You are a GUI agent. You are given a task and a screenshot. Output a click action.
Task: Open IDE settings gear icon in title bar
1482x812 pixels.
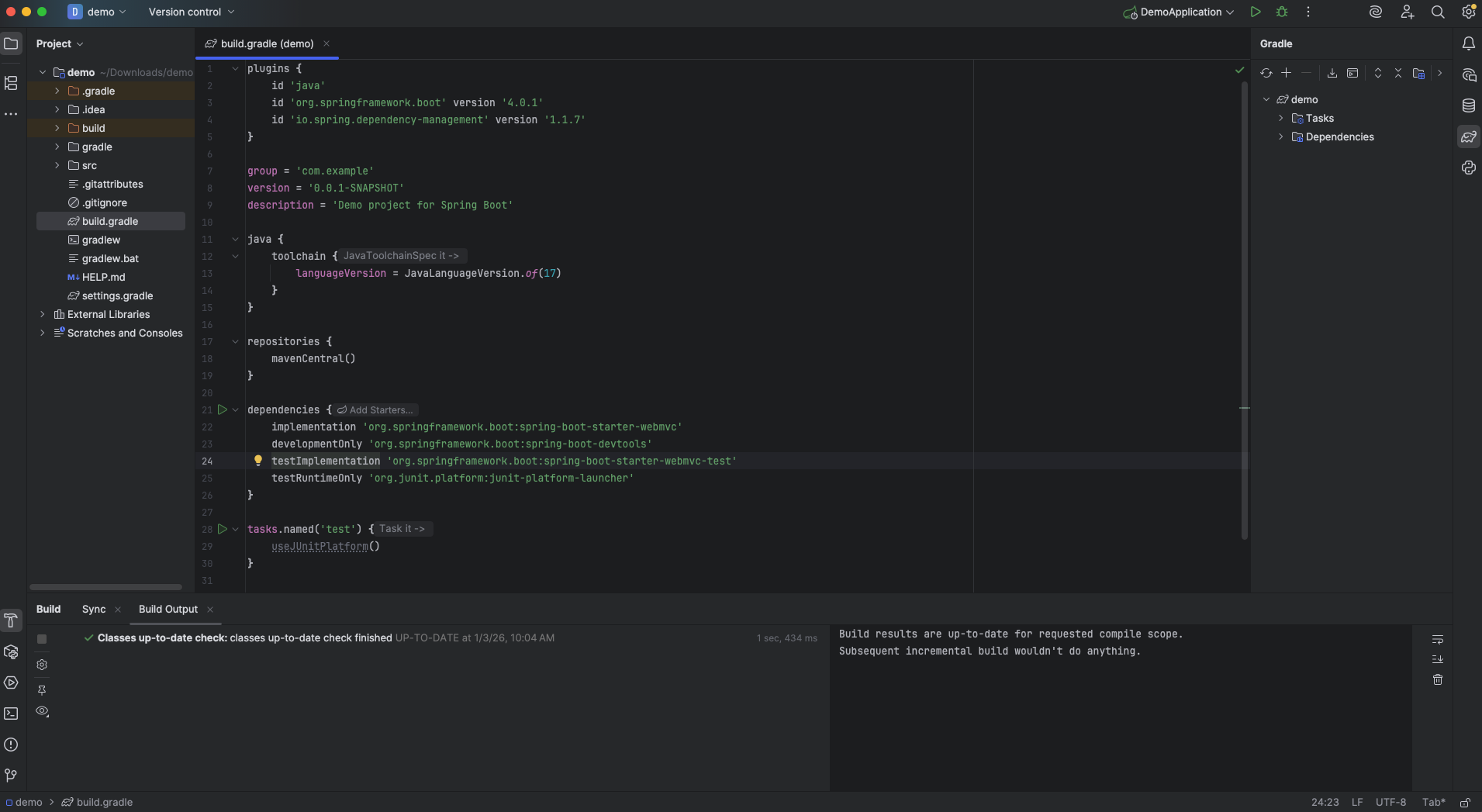pos(1469,12)
